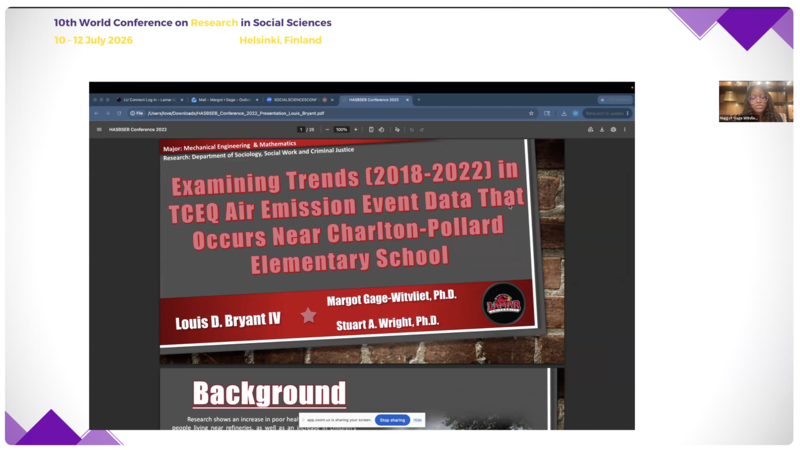This screenshot has width=800, height=450.
Task: Open the browser profile avatar
Action: pos(575,113)
